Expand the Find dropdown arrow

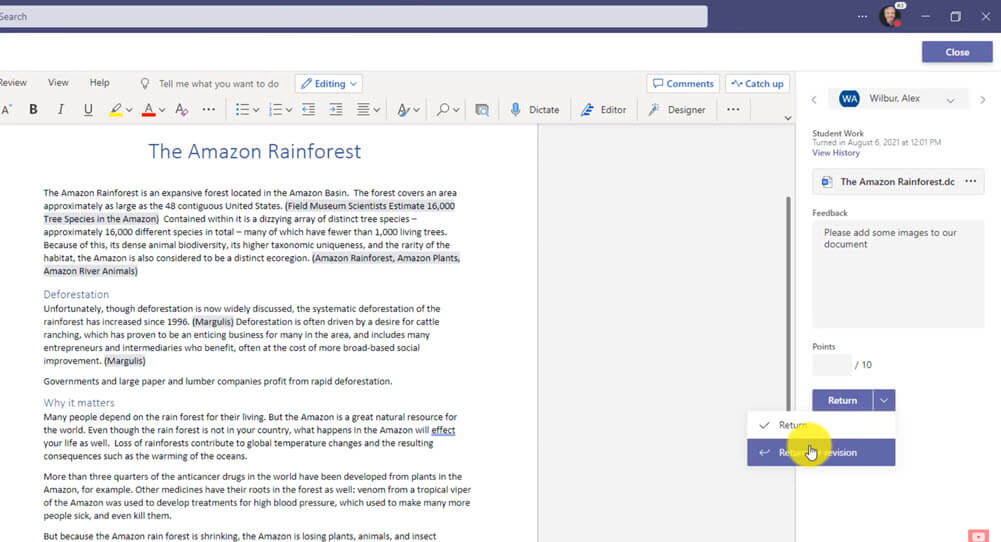coord(456,110)
